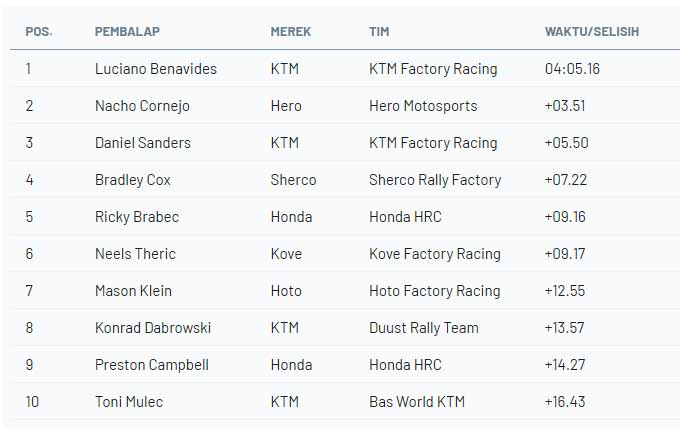Select Daniel Sanders in the table
Viewport: 680px width, 438px height.
pyautogui.click(x=143, y=143)
